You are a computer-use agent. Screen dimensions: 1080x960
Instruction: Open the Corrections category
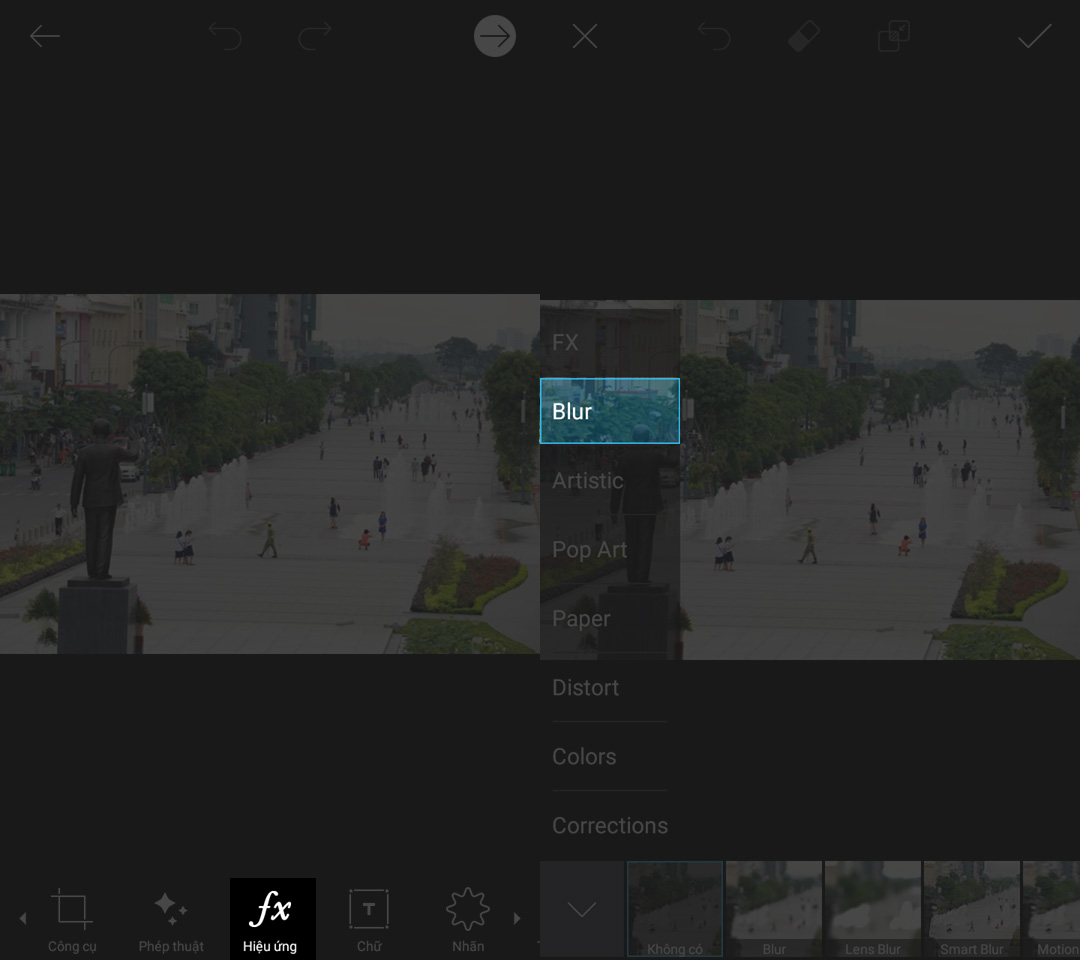point(610,826)
